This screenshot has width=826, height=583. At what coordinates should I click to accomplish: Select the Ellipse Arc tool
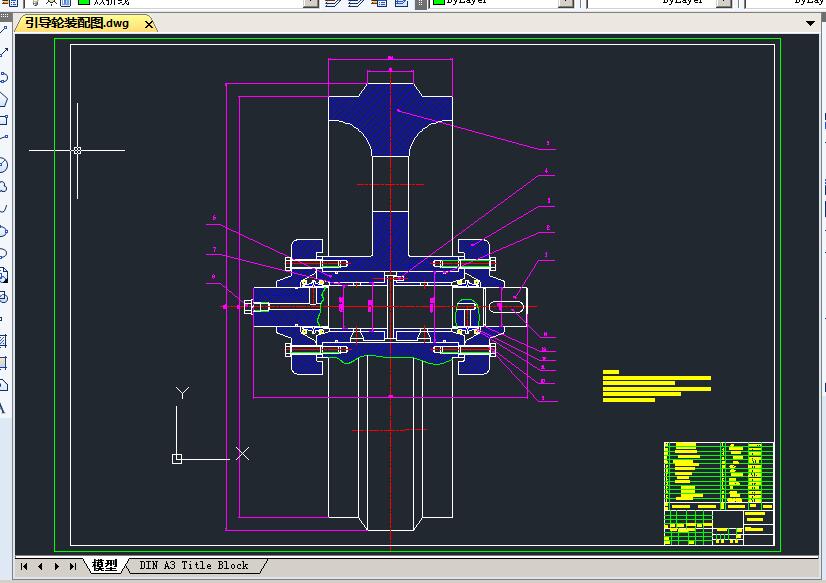click(3, 253)
